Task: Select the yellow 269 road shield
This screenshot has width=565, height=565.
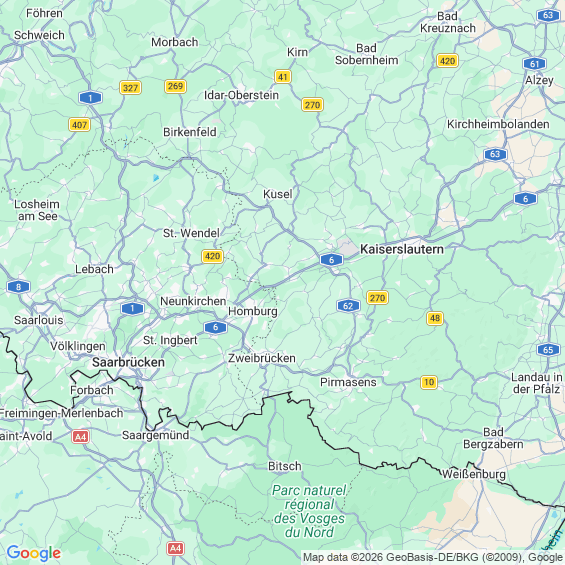Action: 175,86
